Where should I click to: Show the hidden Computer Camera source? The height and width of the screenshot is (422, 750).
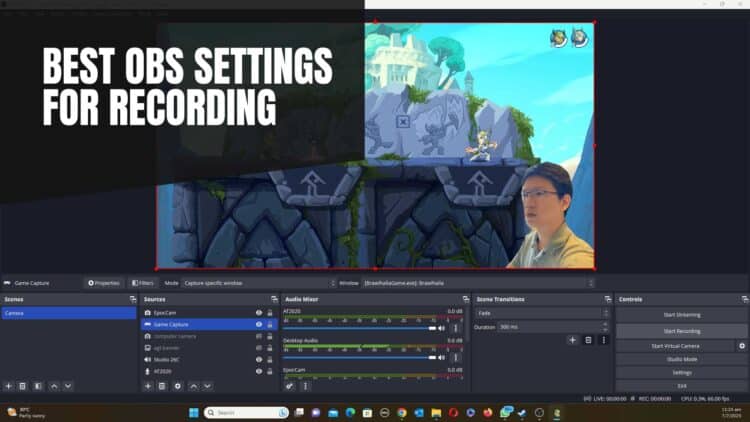(259, 336)
